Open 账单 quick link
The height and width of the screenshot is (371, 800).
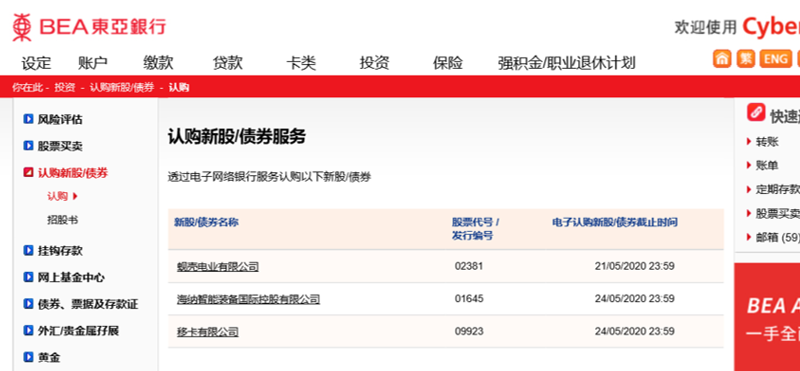tap(767, 165)
